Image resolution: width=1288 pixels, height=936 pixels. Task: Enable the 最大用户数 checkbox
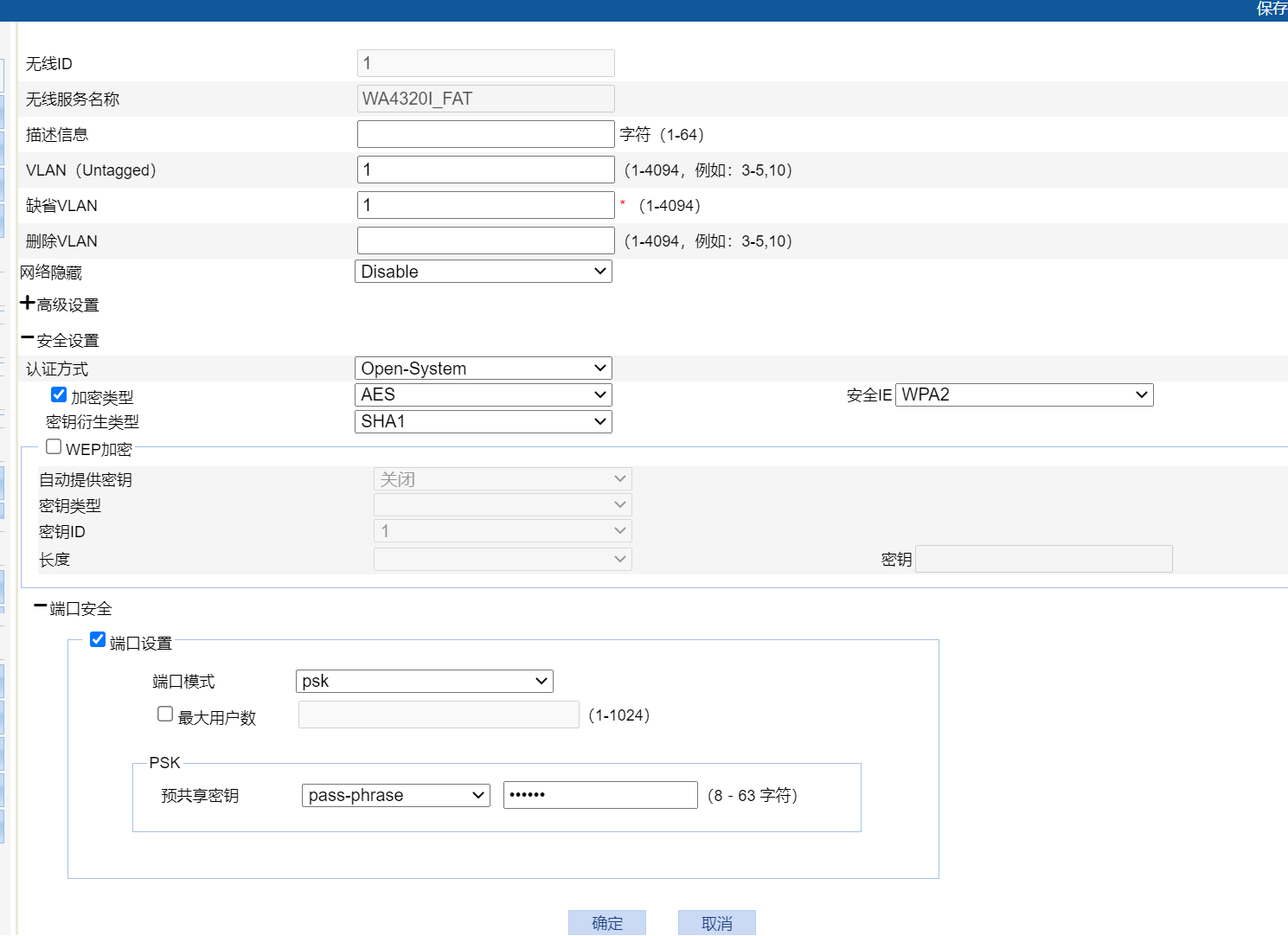pyautogui.click(x=165, y=714)
